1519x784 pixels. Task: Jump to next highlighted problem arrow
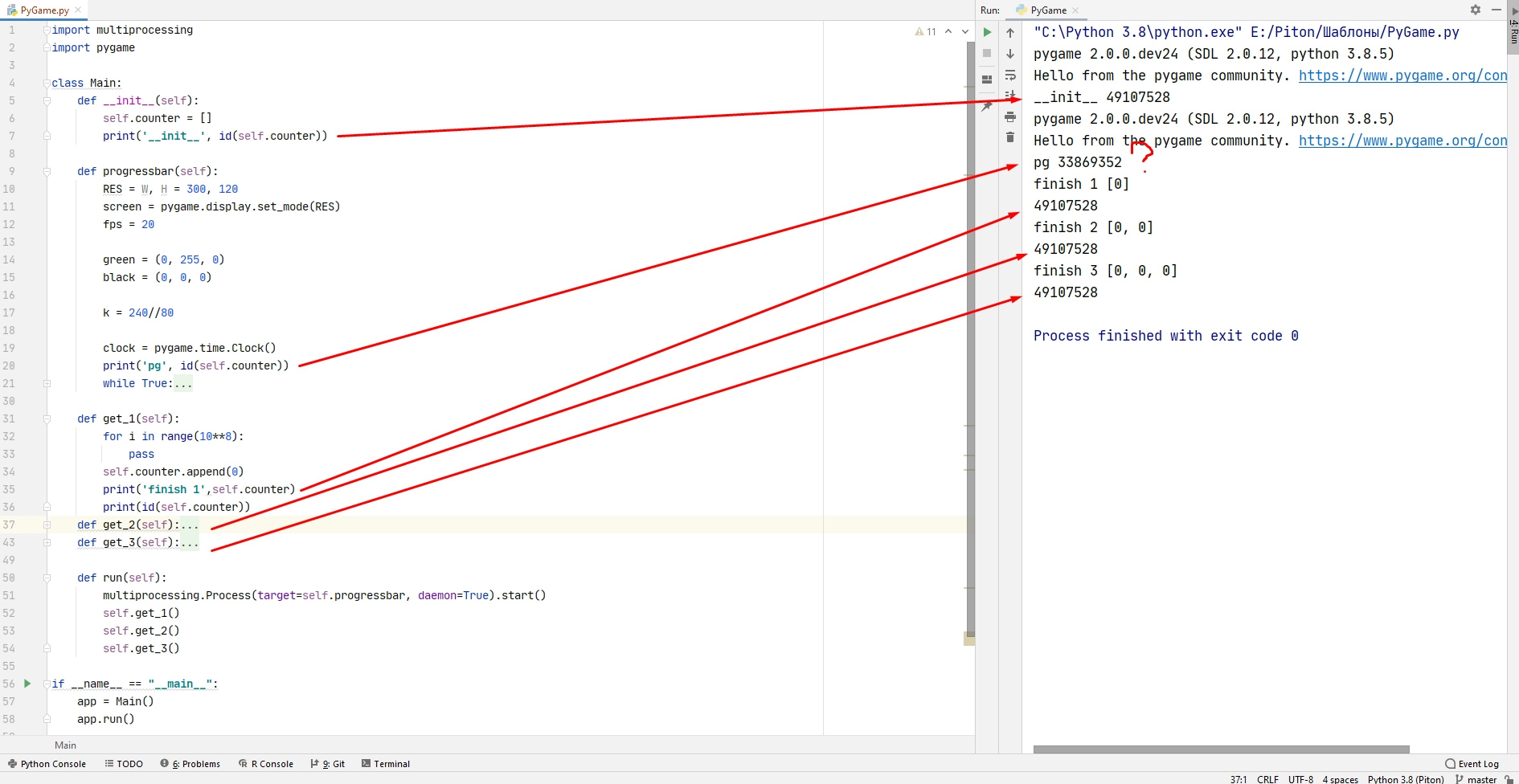pos(965,31)
